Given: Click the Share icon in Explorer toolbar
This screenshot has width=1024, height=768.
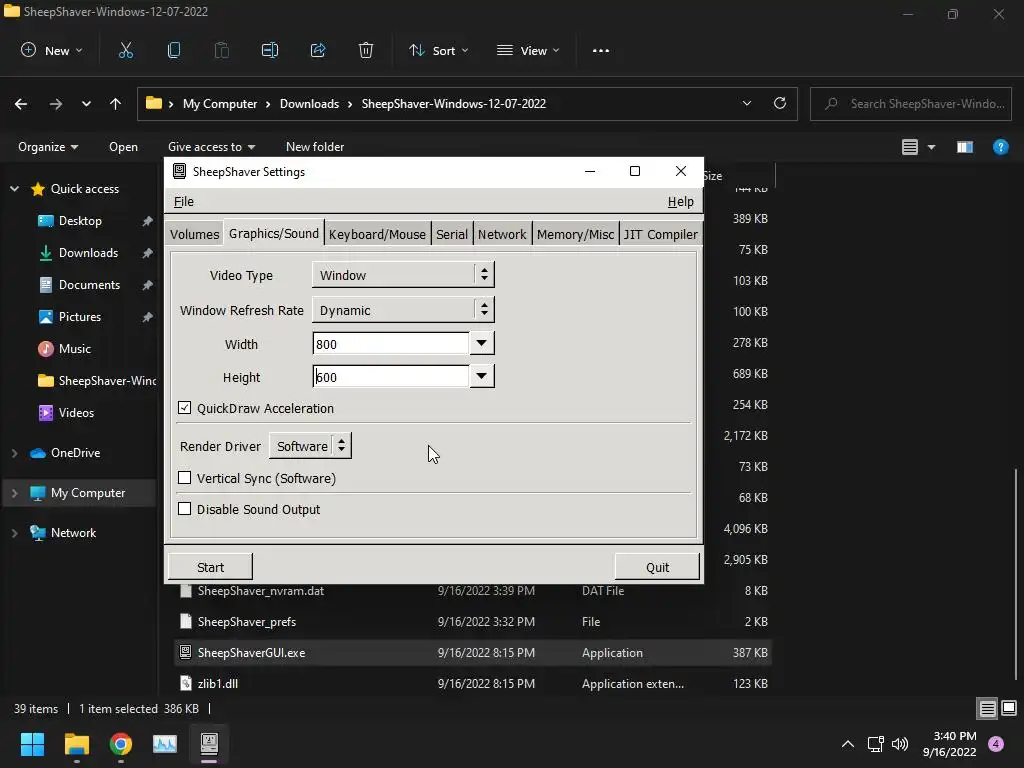Looking at the screenshot, I should (x=318, y=50).
